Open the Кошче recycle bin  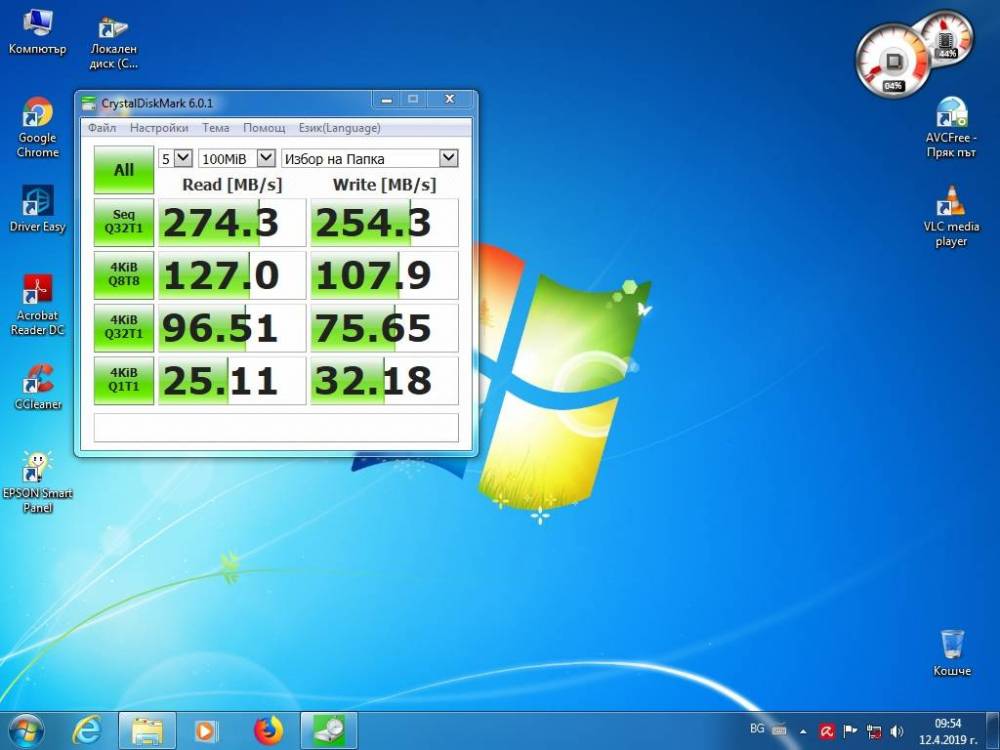[x=952, y=653]
